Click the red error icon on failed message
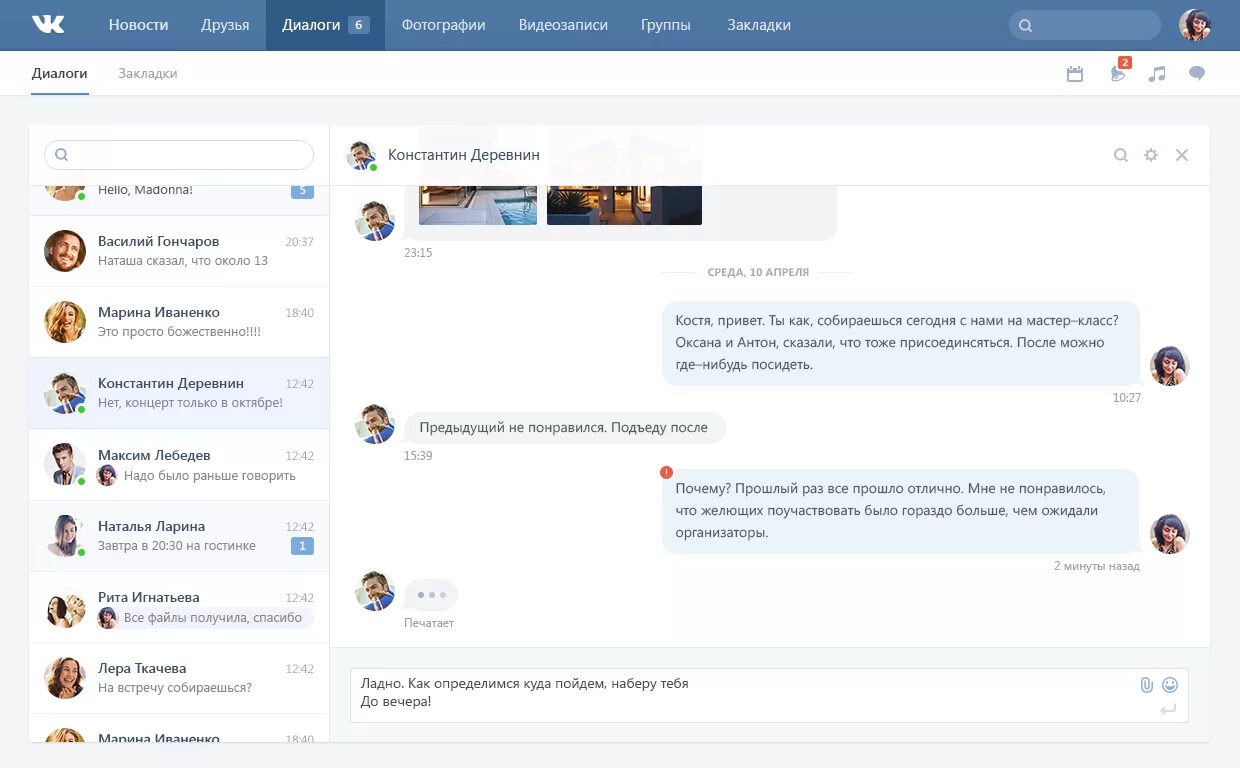The height and width of the screenshot is (768, 1240). [x=667, y=472]
